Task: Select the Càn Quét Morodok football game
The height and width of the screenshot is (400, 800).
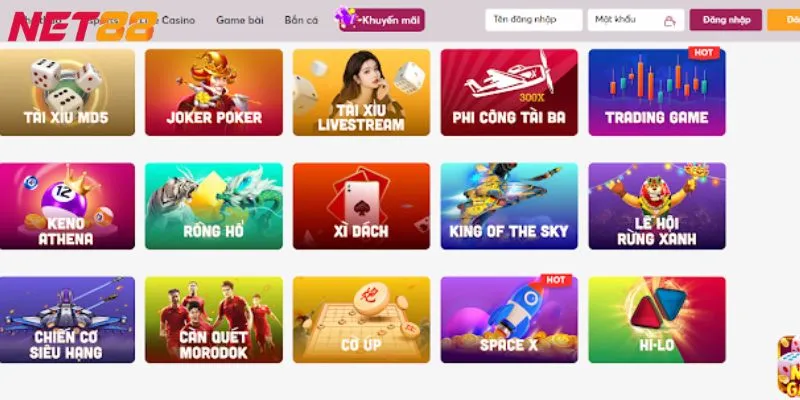Action: [x=214, y=320]
